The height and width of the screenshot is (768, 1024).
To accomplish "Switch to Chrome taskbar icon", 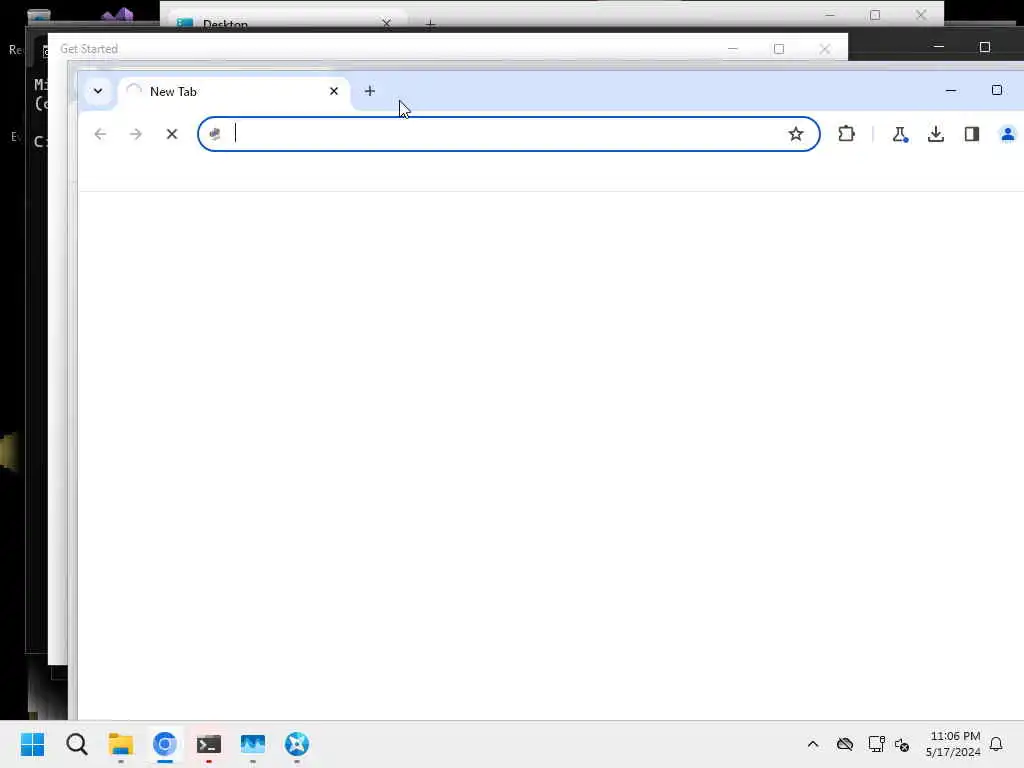I will (165, 744).
